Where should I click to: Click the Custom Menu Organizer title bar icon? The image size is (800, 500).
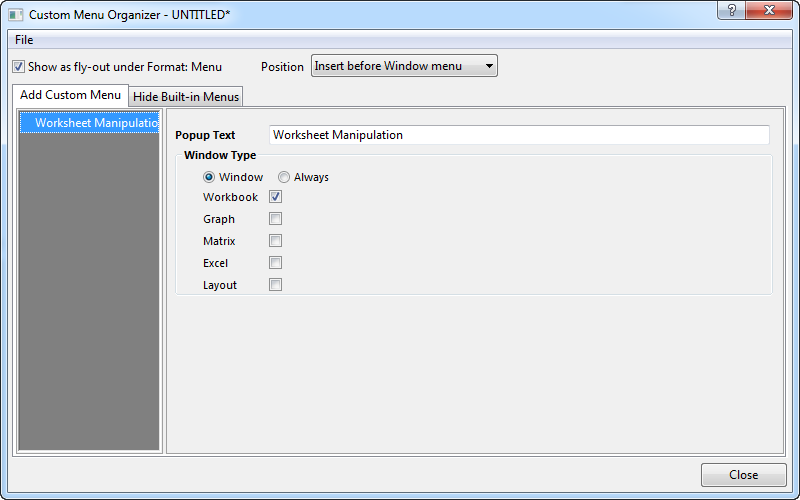[15, 16]
